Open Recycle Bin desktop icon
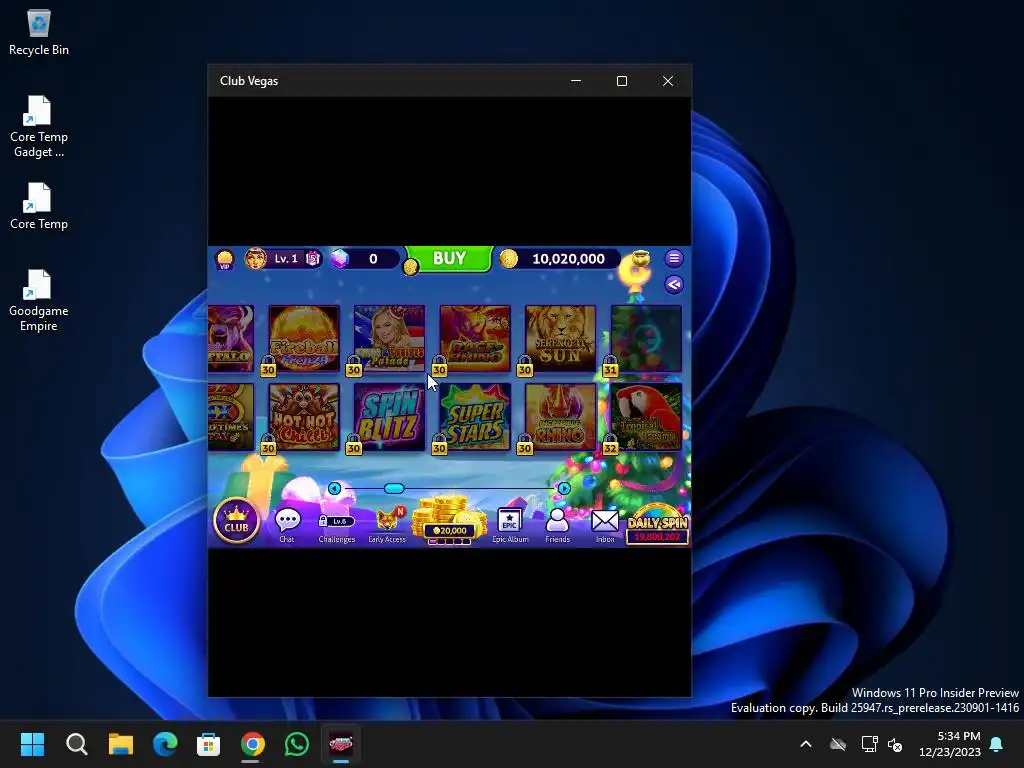The image size is (1024, 768). (x=39, y=33)
